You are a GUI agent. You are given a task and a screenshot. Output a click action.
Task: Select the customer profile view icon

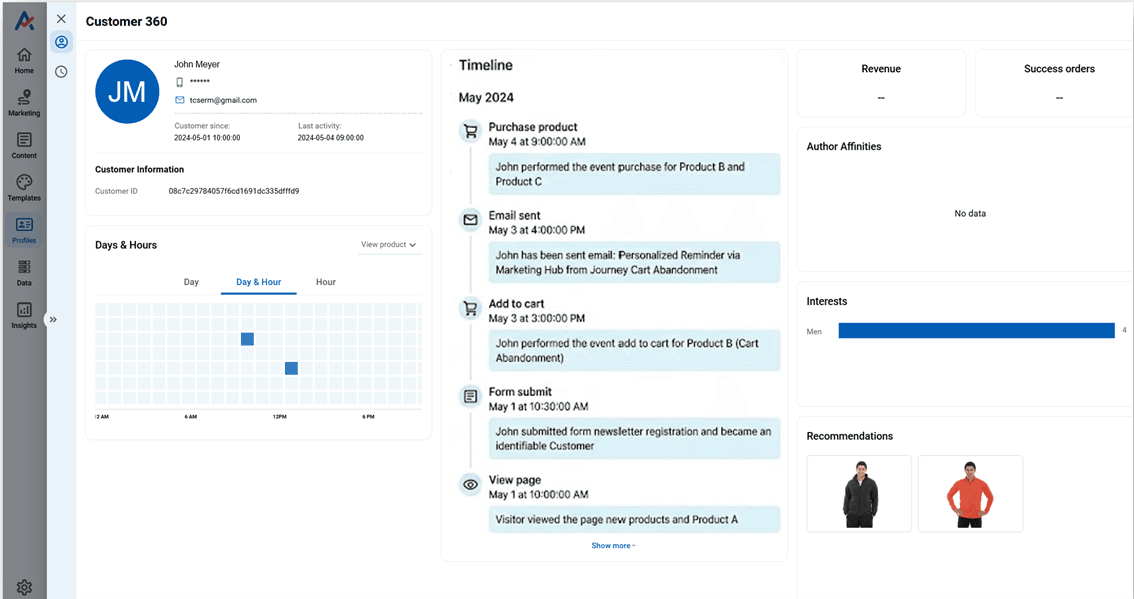(61, 42)
